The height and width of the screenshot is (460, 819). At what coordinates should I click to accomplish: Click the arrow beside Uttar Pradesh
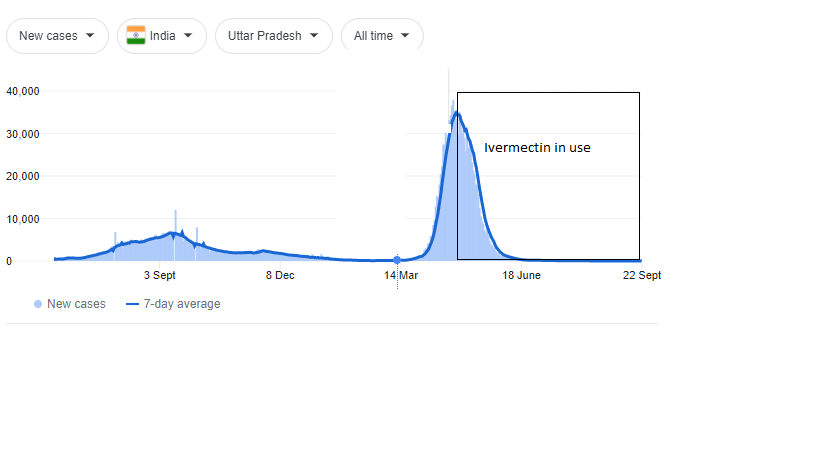click(314, 36)
